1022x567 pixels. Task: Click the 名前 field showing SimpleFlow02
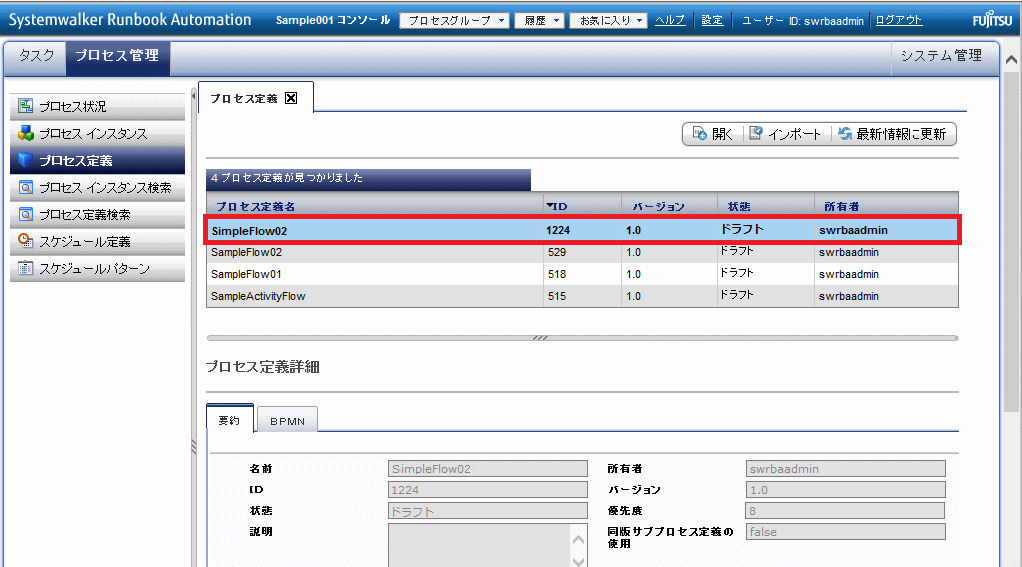coord(488,469)
